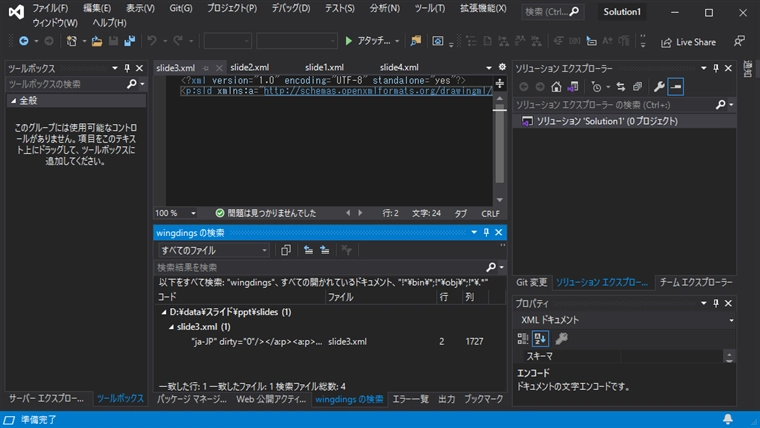
Task: Click sync with active document icon
Action: (x=621, y=87)
